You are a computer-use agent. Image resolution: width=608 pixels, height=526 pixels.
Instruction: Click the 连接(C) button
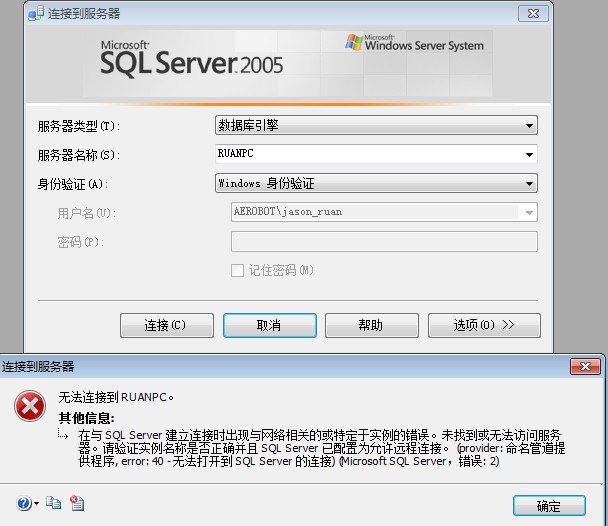[167, 325]
